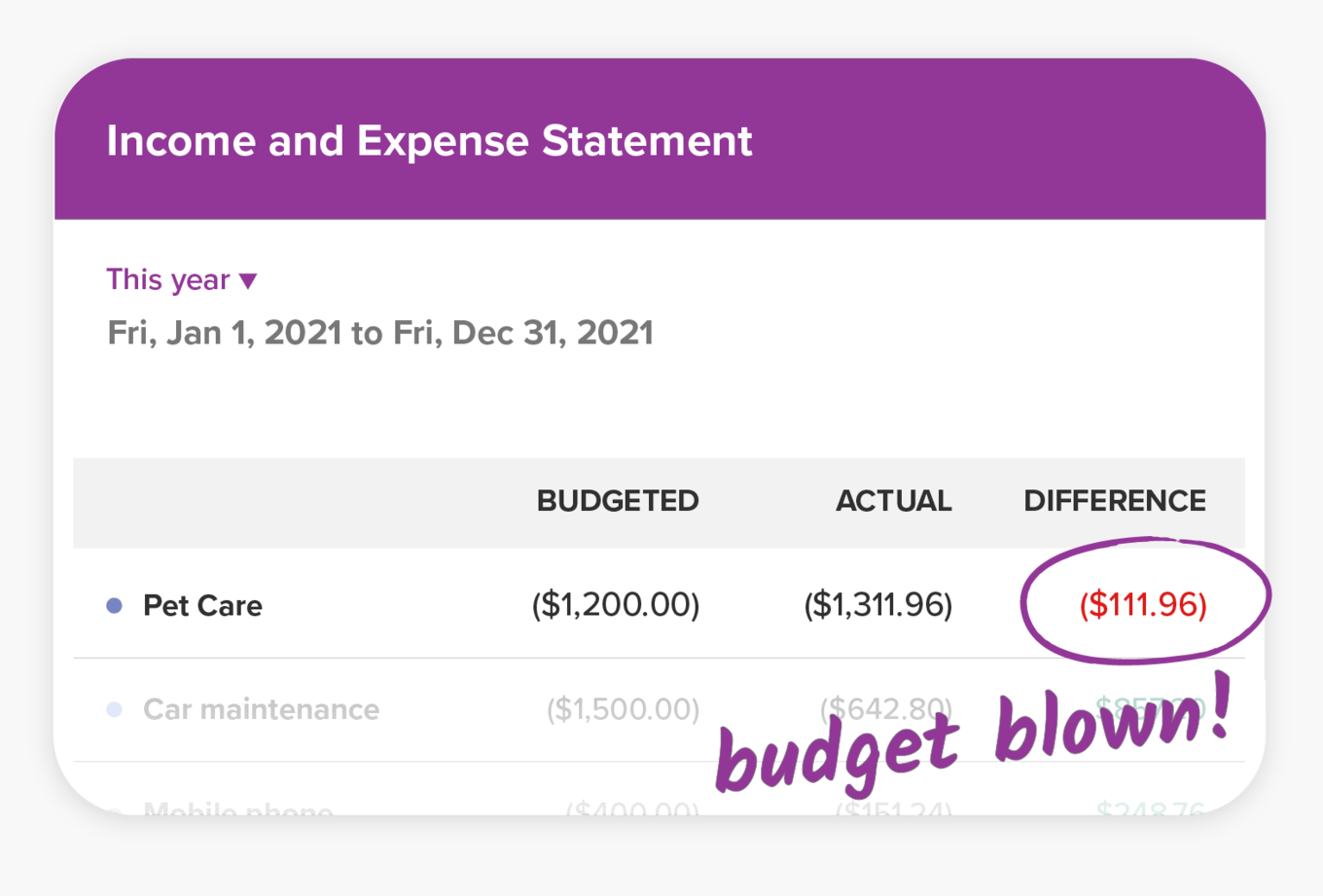
Task: Click the downward arrow next to This year
Action: click(249, 281)
